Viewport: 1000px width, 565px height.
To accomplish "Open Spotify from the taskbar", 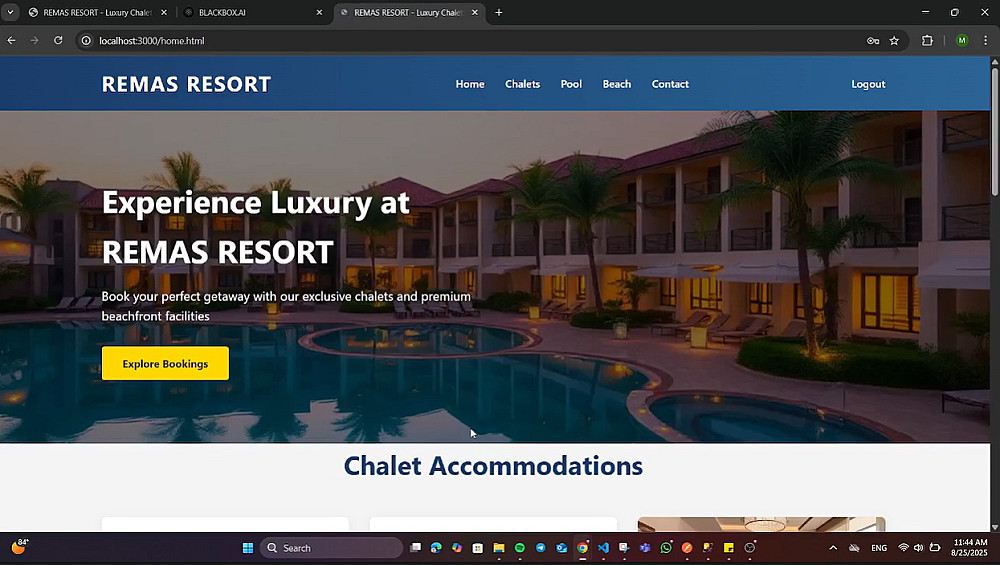I will pos(520,548).
